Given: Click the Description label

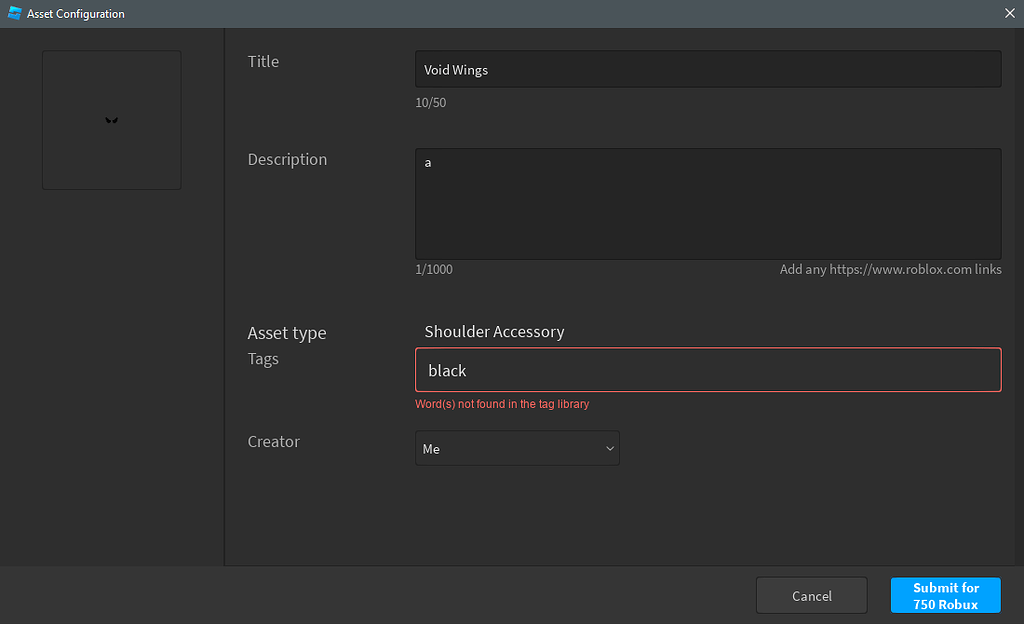Looking at the screenshot, I should tap(287, 159).
